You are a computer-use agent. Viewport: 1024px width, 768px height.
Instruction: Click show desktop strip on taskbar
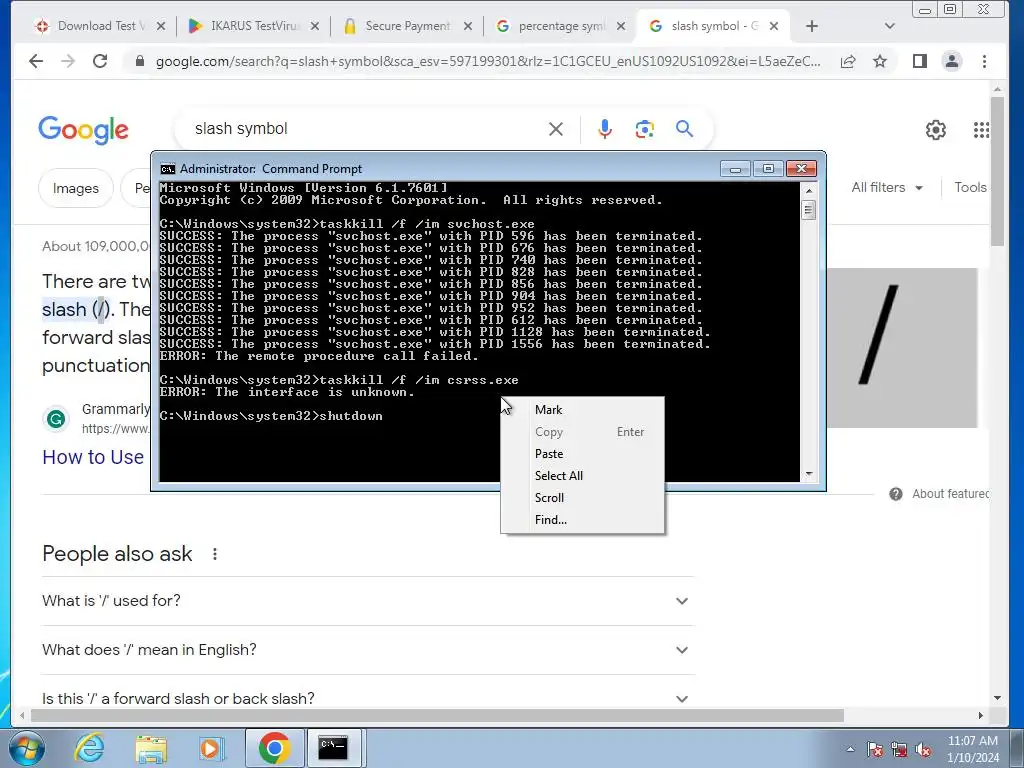click(x=1016, y=749)
